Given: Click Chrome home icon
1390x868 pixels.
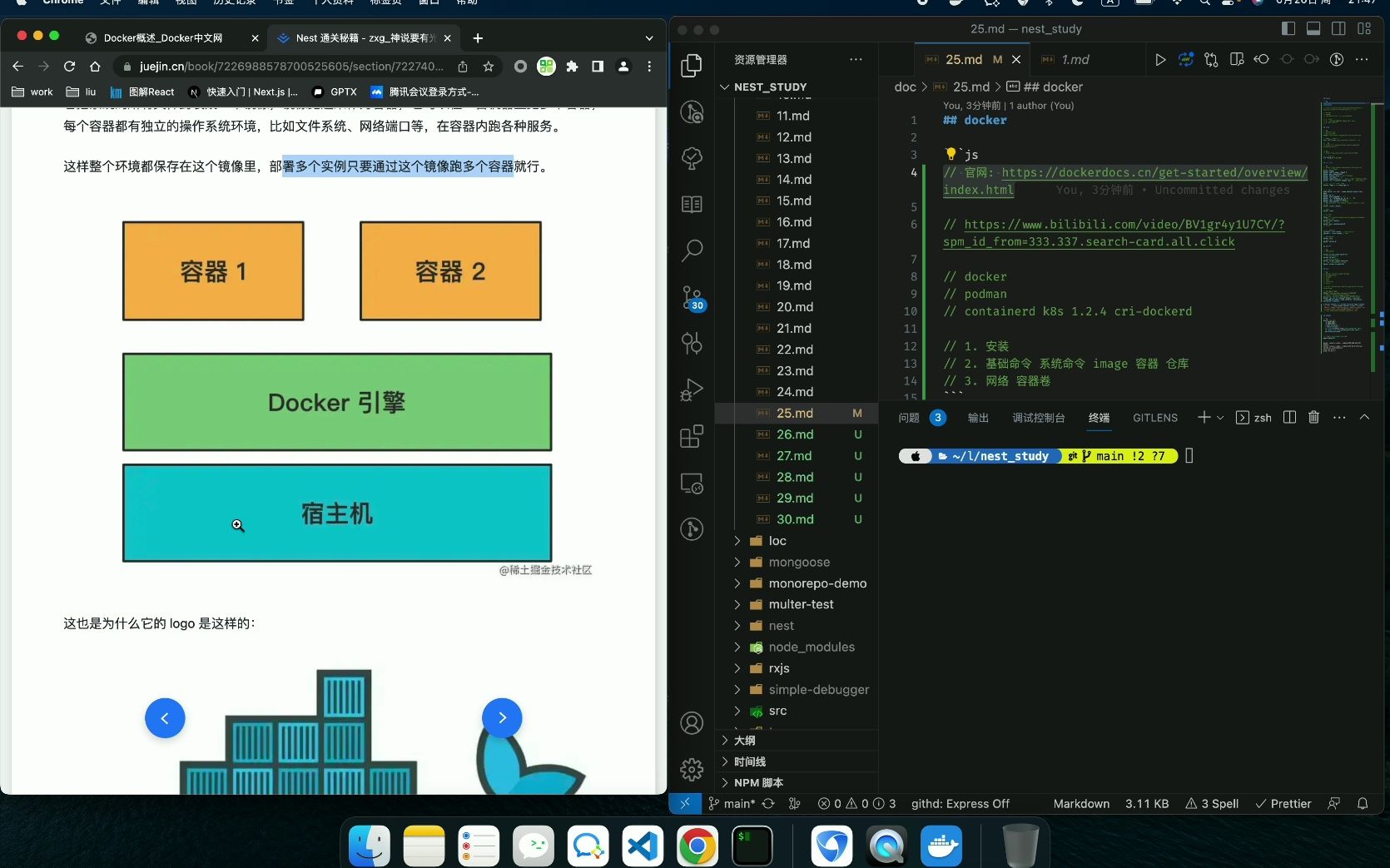Looking at the screenshot, I should (x=95, y=66).
